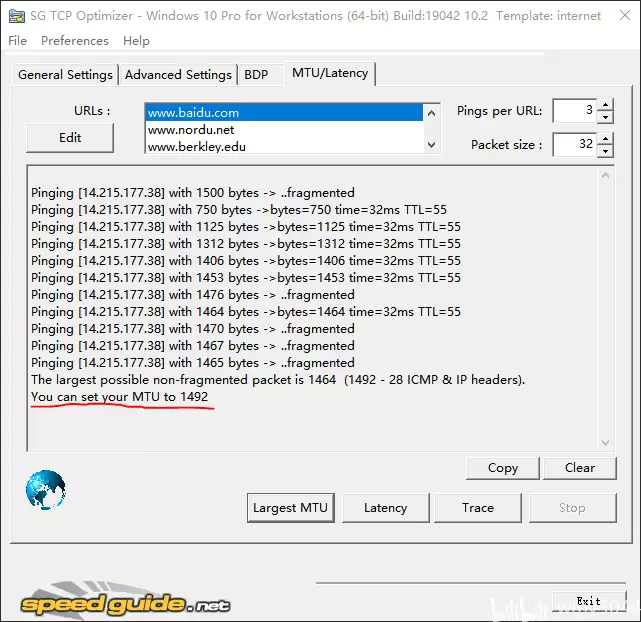The image size is (641, 622).
Task: Click the Stop button
Action: click(572, 508)
